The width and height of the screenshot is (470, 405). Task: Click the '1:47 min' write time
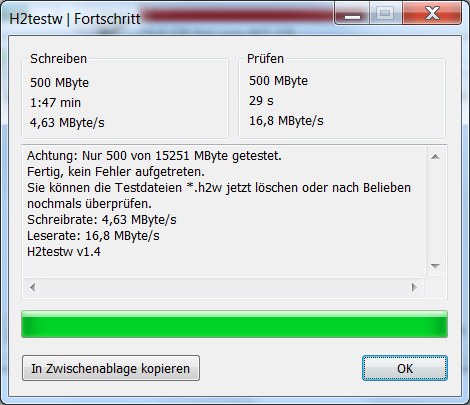click(x=55, y=103)
